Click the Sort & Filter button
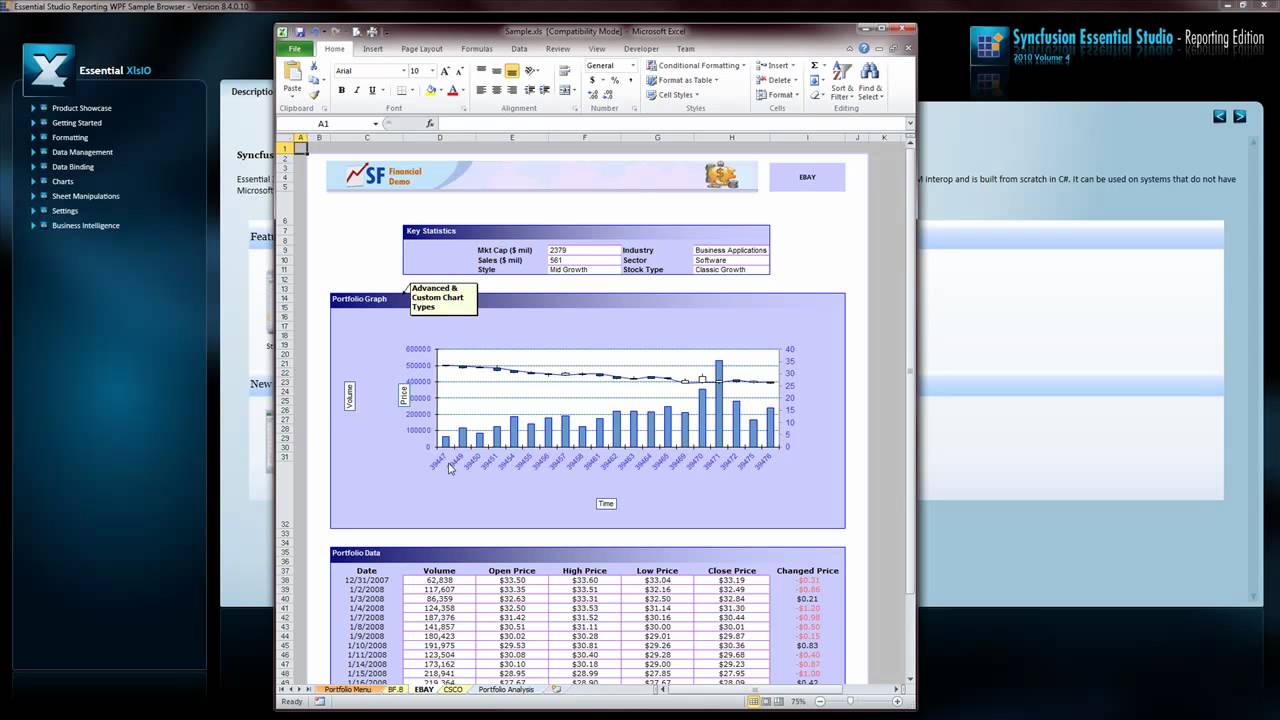 coord(842,81)
